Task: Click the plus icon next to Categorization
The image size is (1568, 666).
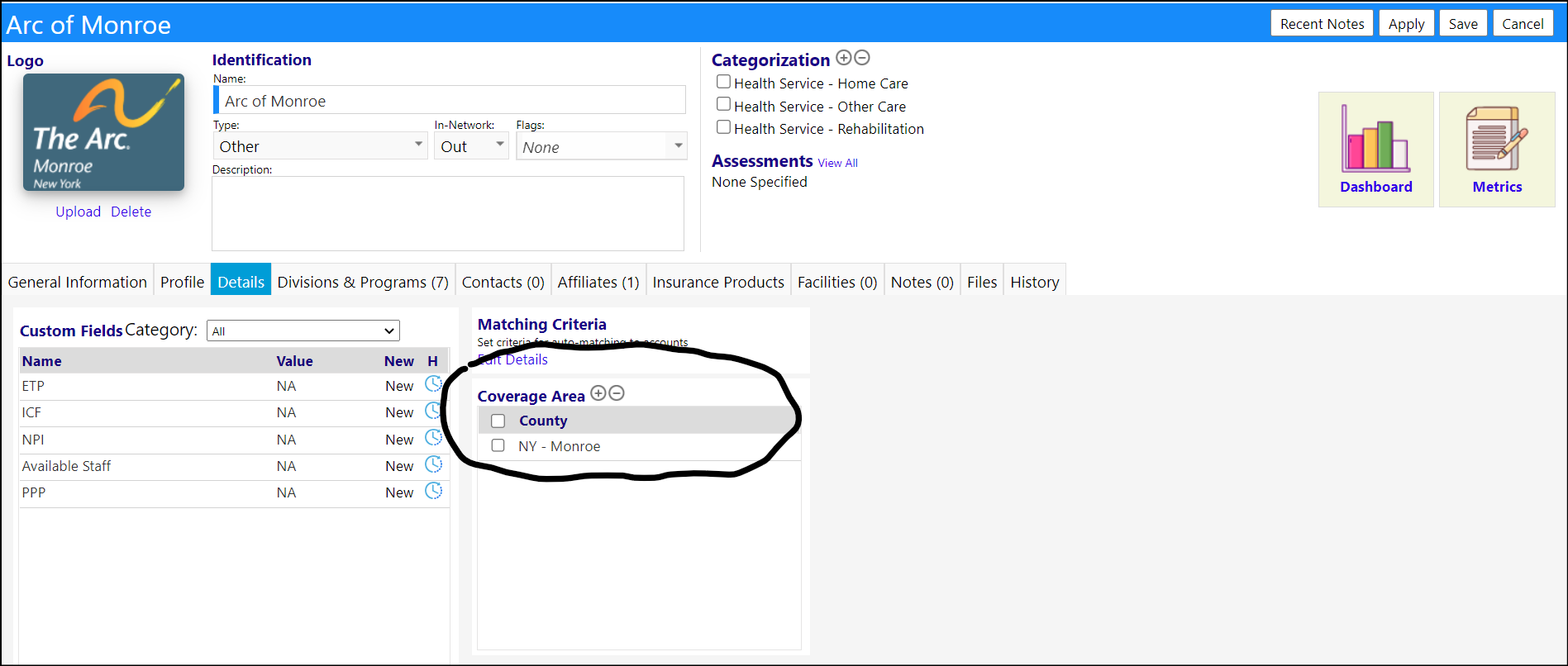Action: point(843,58)
